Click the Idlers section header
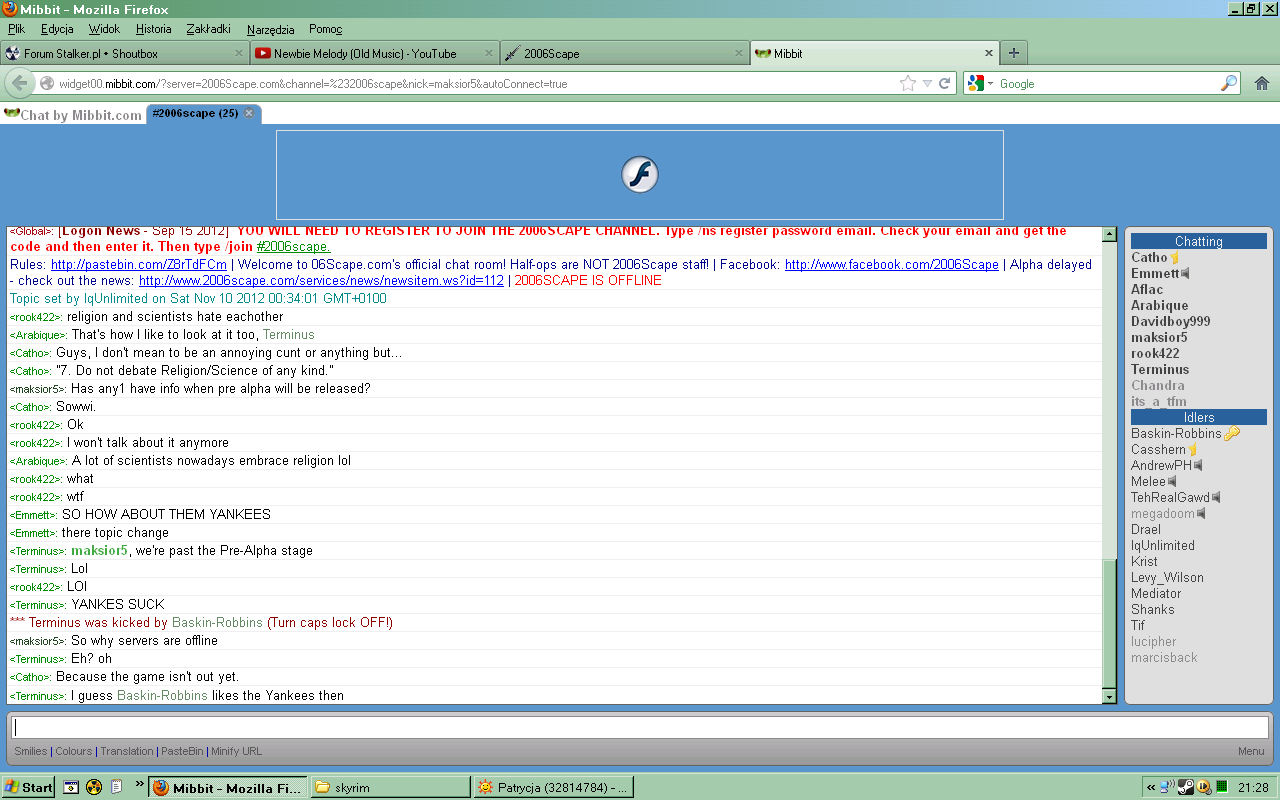The height and width of the screenshot is (800, 1280). point(1199,417)
